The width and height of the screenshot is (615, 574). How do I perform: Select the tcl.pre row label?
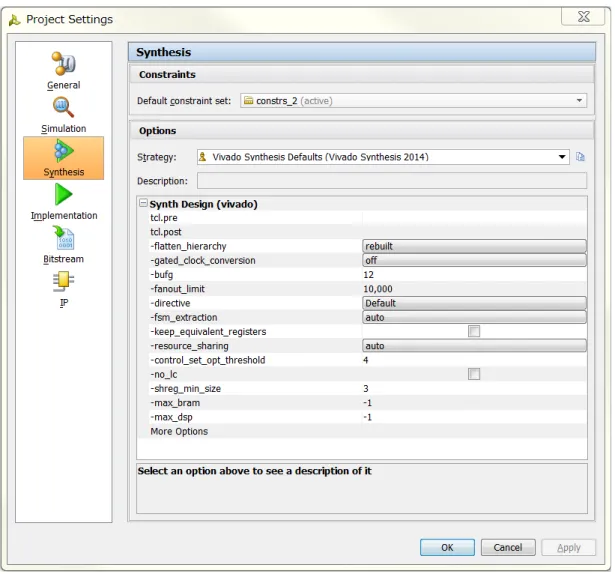coord(164,218)
